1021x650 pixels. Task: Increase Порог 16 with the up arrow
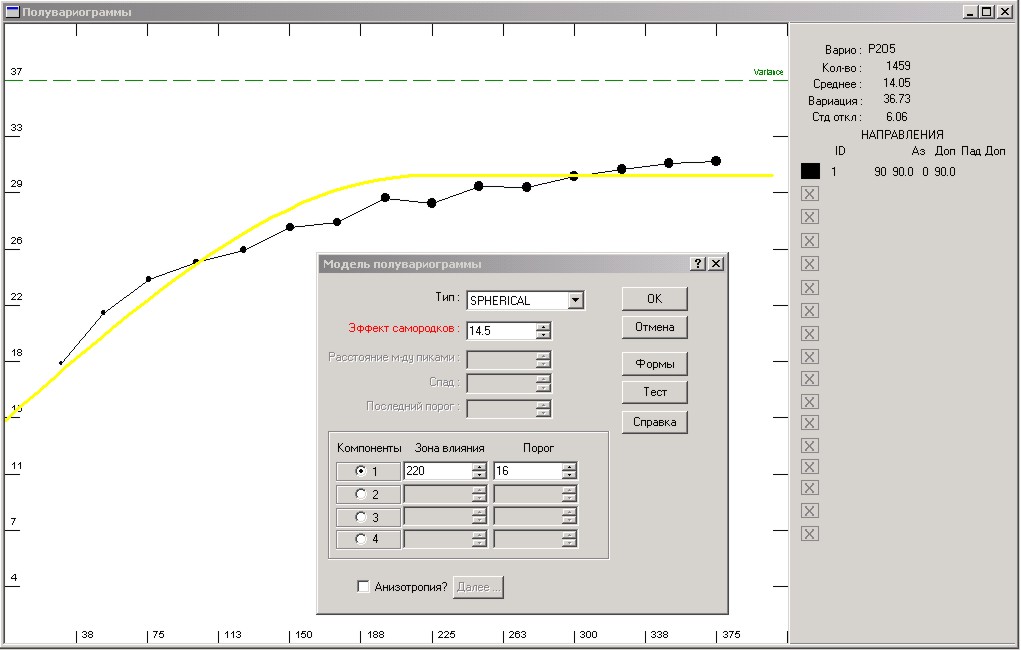point(569,466)
